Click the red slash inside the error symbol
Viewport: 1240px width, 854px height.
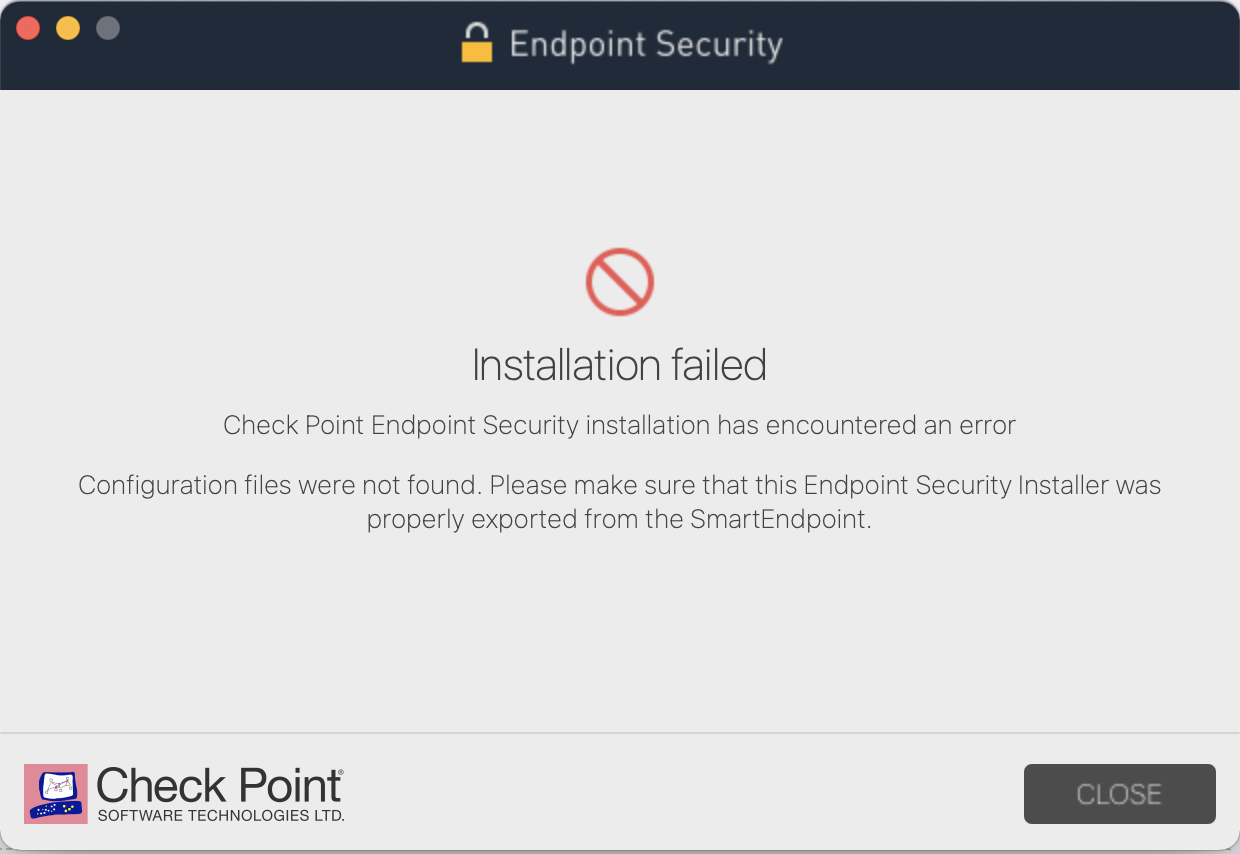point(619,281)
